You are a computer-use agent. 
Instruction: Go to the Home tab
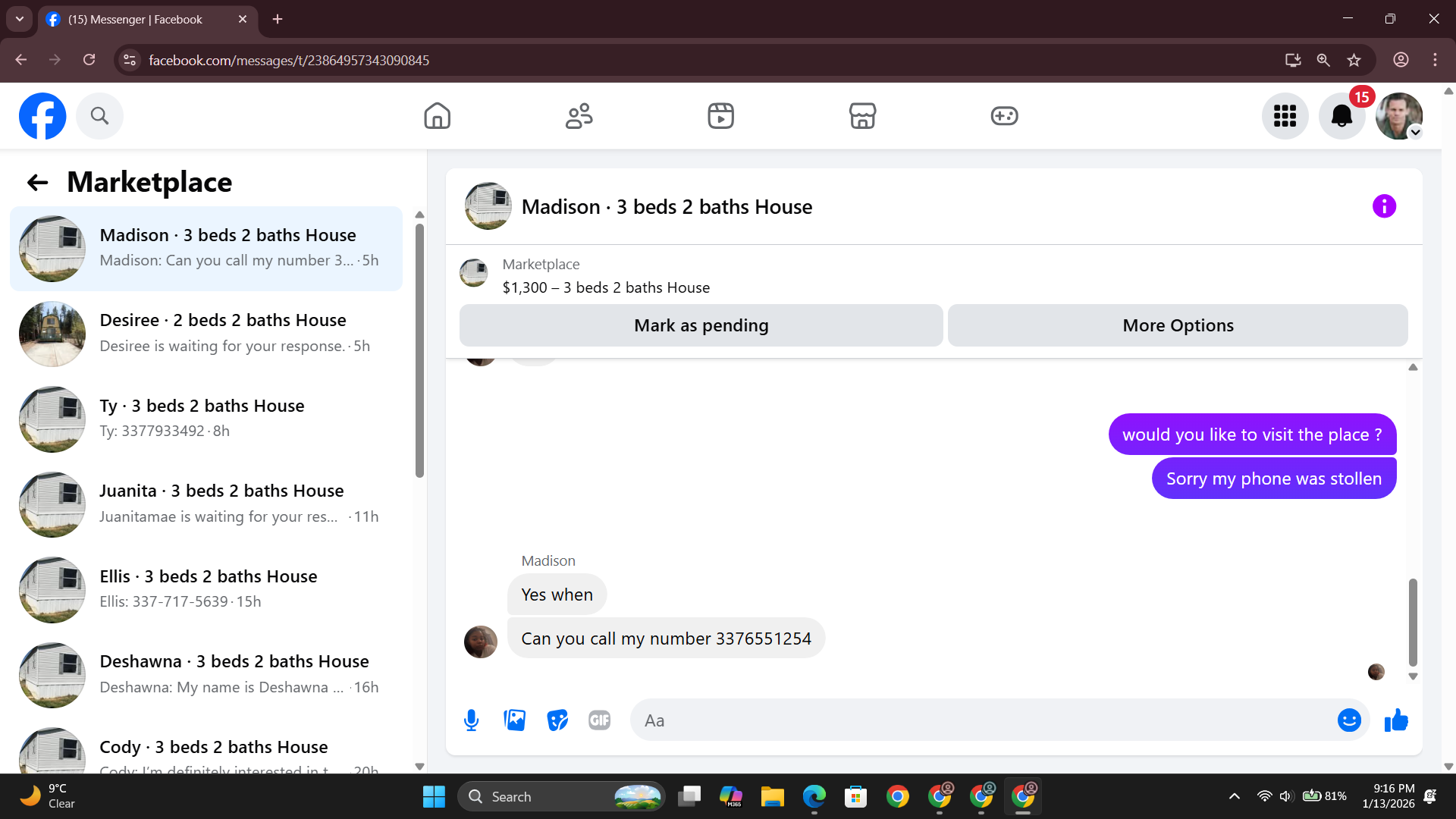coord(437,116)
